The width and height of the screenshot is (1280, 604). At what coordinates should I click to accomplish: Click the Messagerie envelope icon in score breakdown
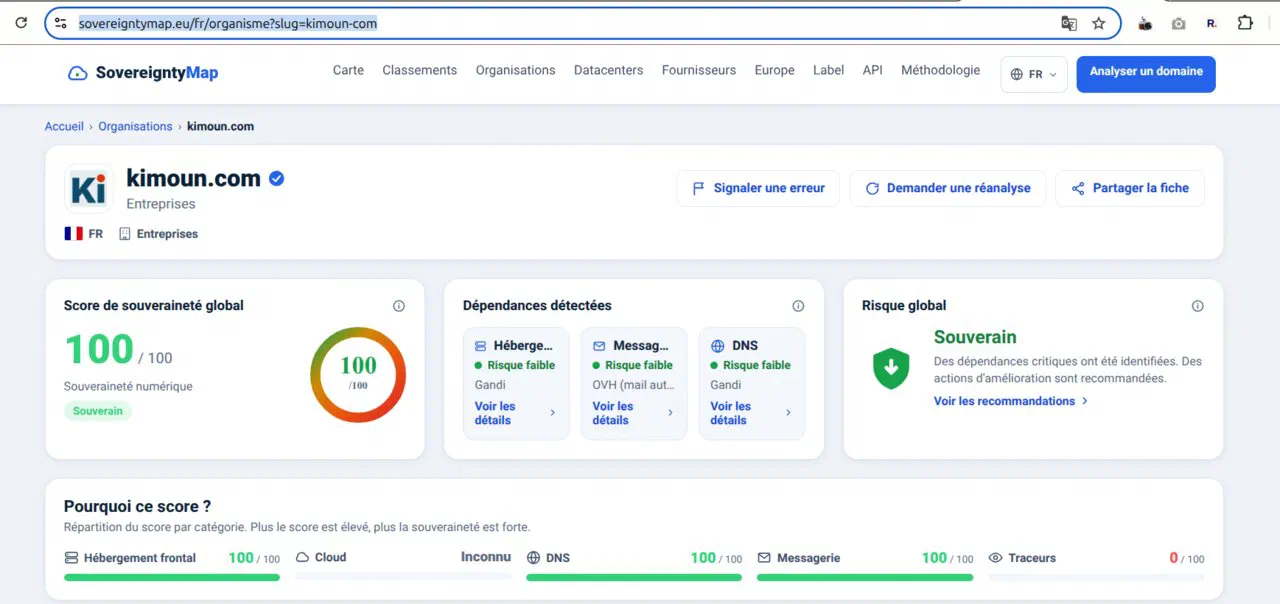point(764,558)
